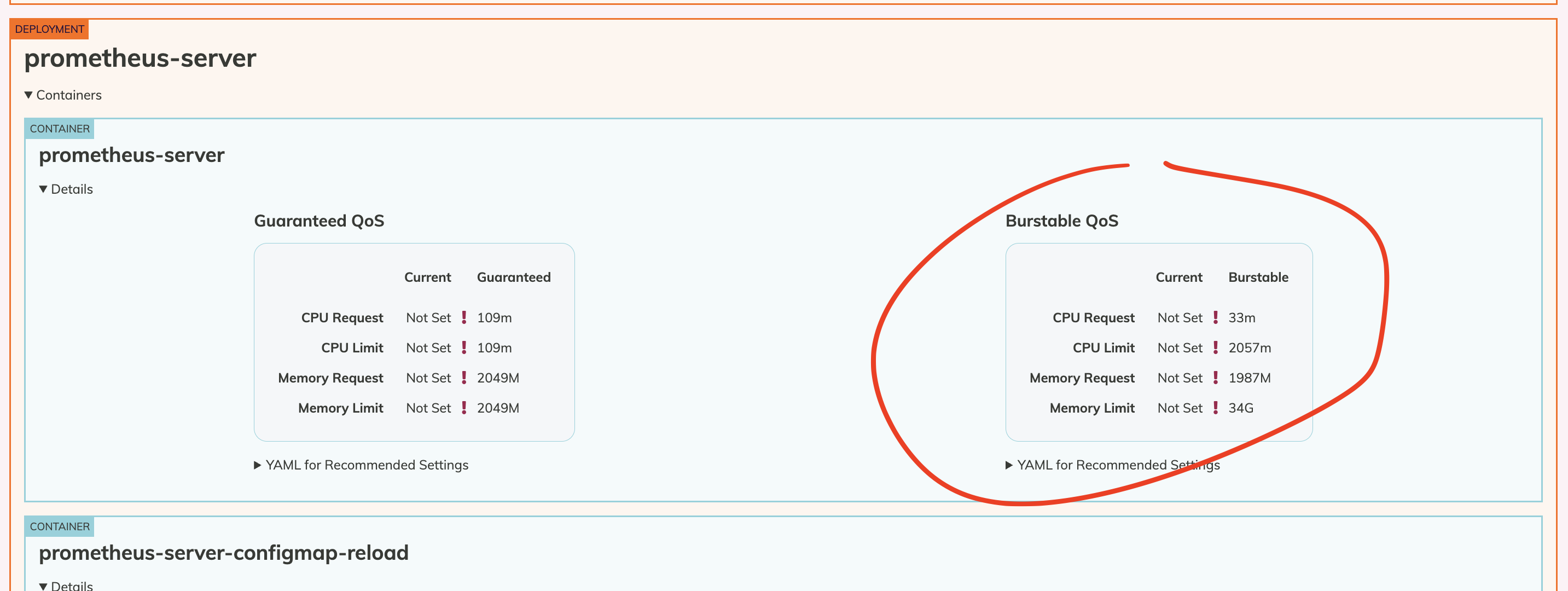Click Not Set for CPU Request in Guaranteed QoS

tap(428, 318)
